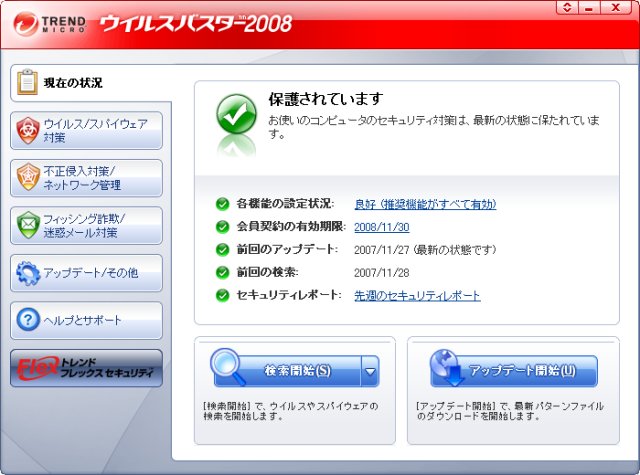
Task: Close the ウイルスバスター2008 window
Action: [616, 7]
